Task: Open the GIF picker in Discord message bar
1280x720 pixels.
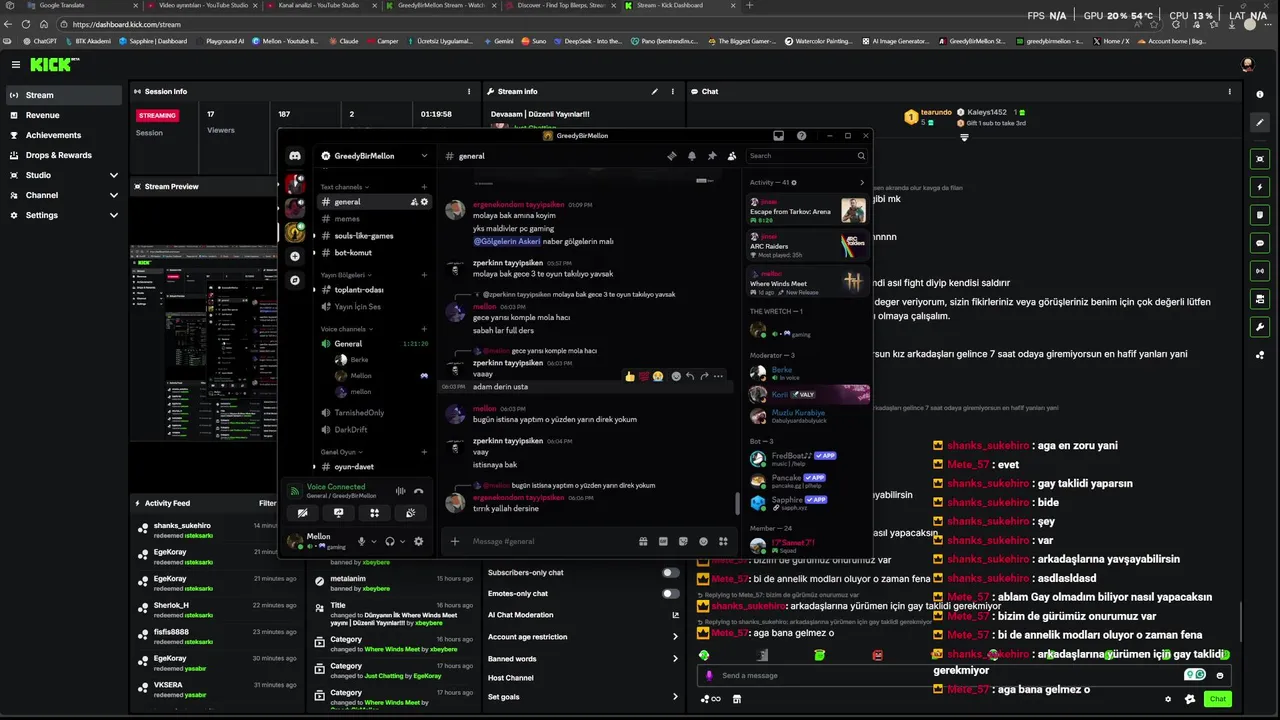Action: 663,541
